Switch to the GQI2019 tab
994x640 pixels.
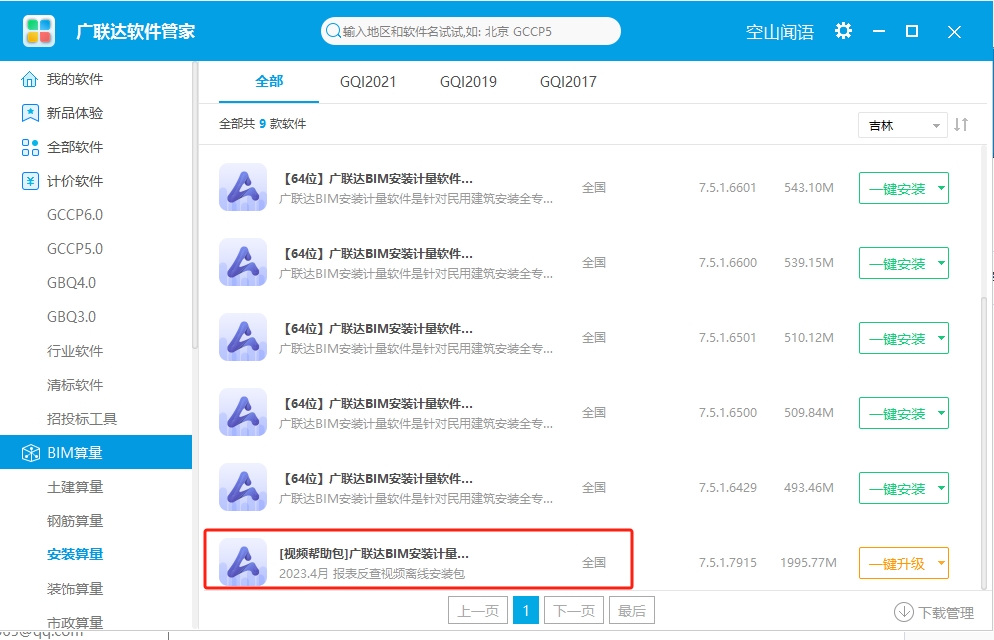[x=468, y=81]
